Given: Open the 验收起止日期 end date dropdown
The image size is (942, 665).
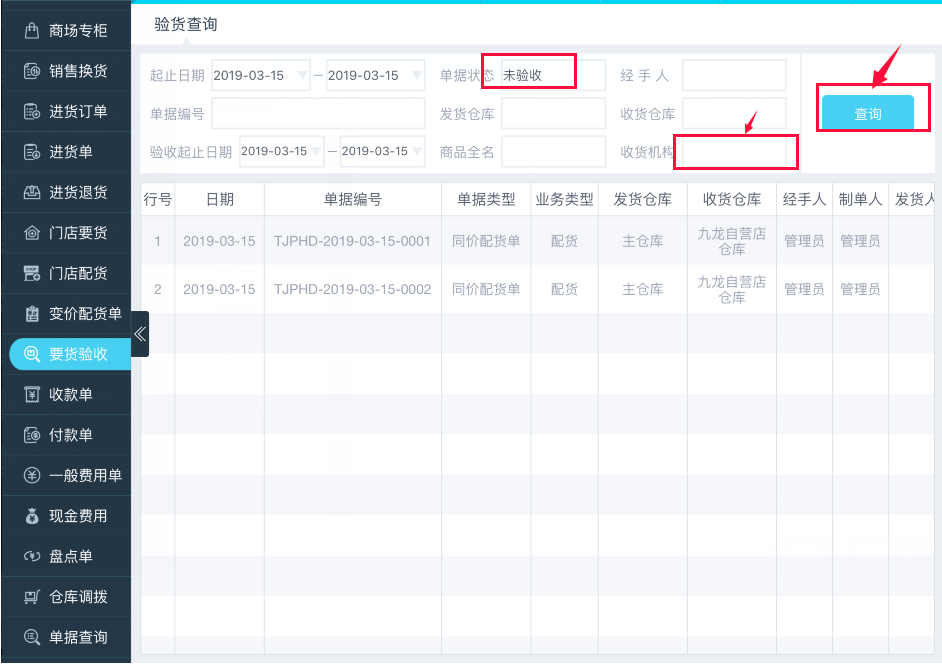Looking at the screenshot, I should [x=382, y=151].
